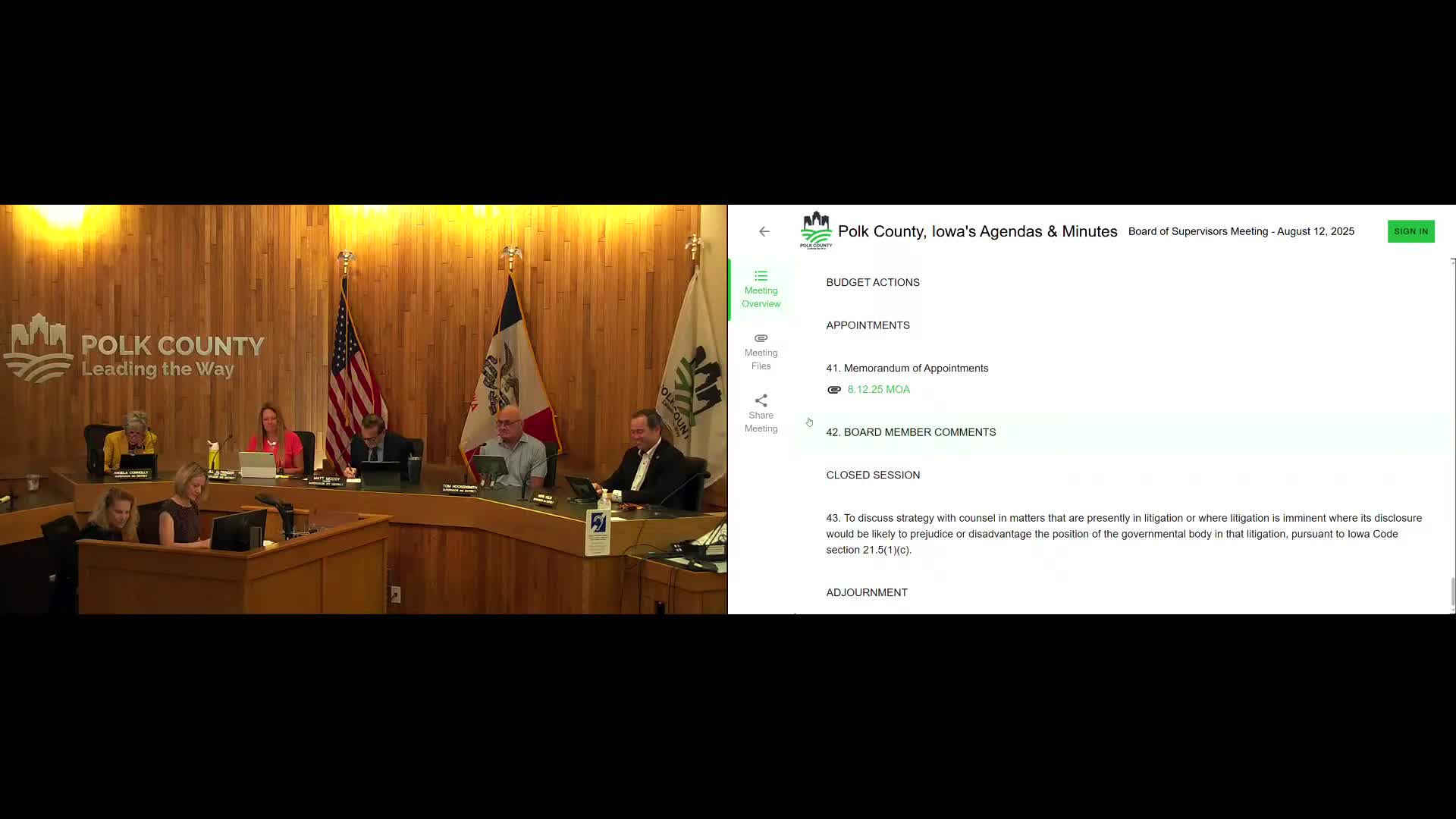Click the Polk County Agendas & Minutes title
The height and width of the screenshot is (819, 1456).
(x=977, y=231)
